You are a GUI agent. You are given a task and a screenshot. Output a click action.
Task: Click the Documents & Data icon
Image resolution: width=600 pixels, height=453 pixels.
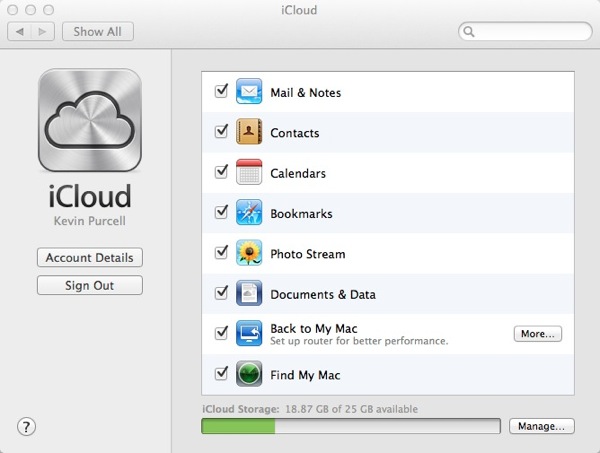tap(249, 293)
